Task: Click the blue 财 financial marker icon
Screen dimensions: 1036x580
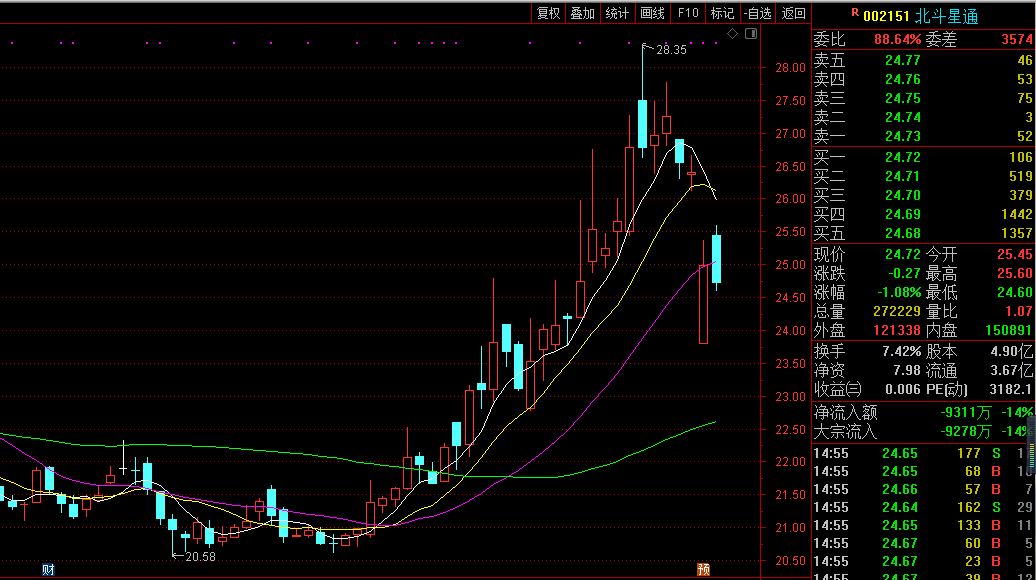Action: [x=47, y=570]
